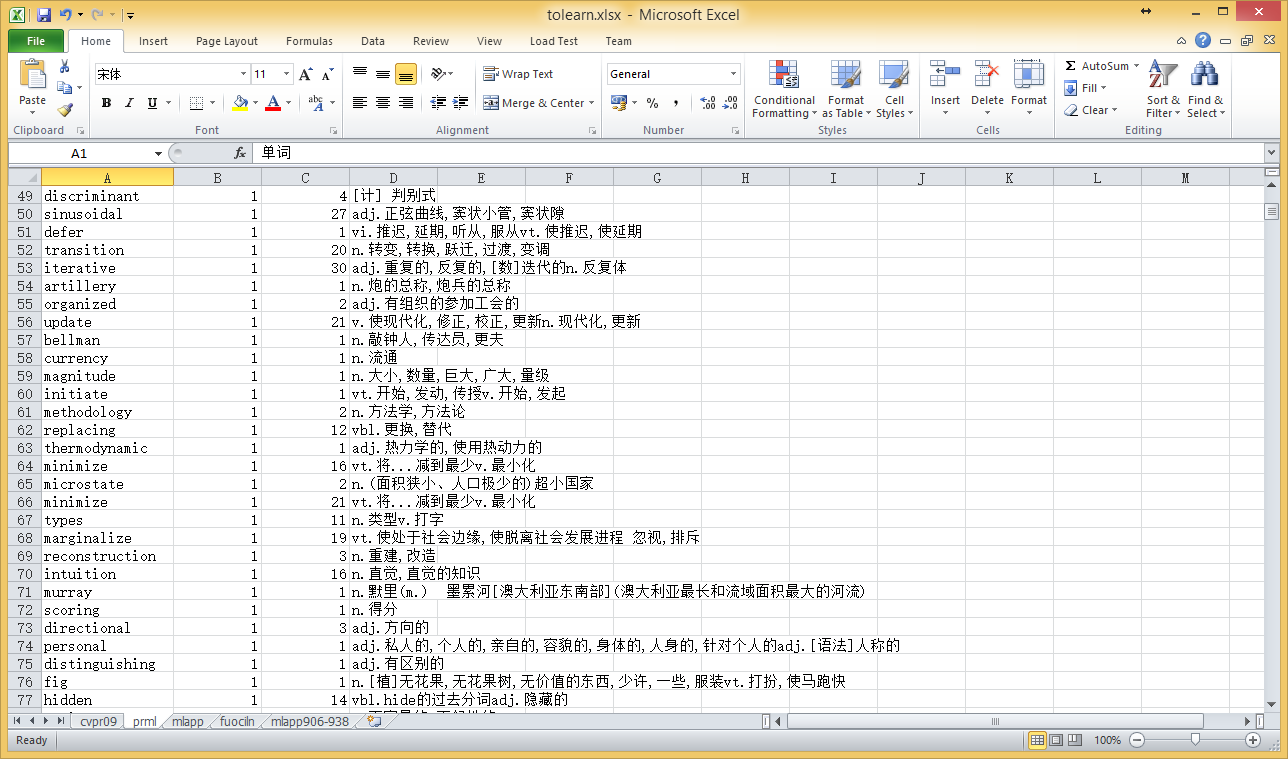Select the mlapp906-938 sheet tab
This screenshot has height=759, width=1288.
click(x=309, y=721)
